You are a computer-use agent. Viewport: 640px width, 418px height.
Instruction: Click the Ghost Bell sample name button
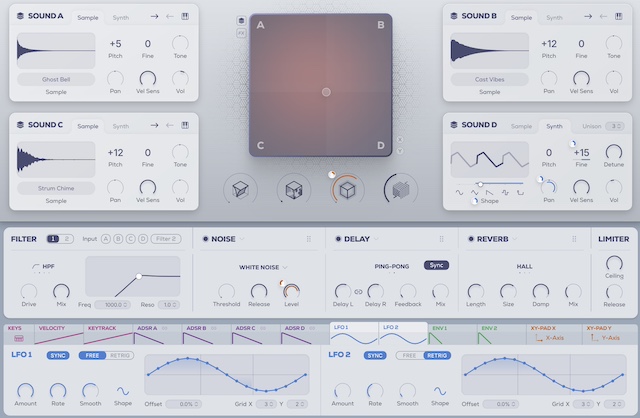pyautogui.click(x=57, y=78)
